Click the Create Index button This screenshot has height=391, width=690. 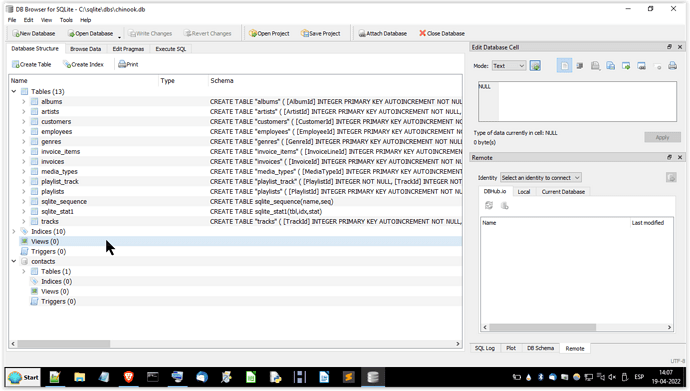point(84,64)
